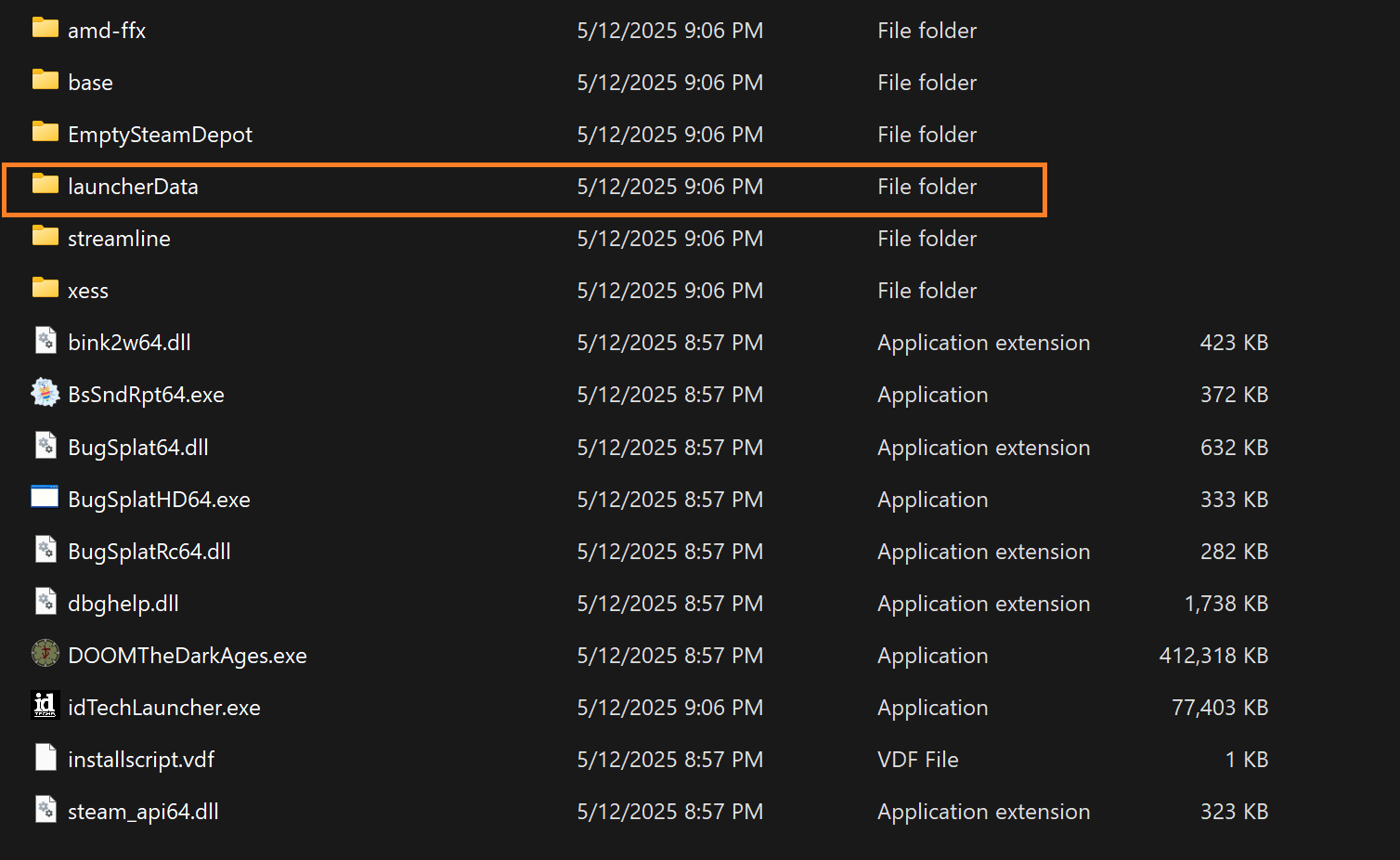1400x860 pixels.
Task: Click the idTechLauncher.exe file name
Action: (163, 708)
